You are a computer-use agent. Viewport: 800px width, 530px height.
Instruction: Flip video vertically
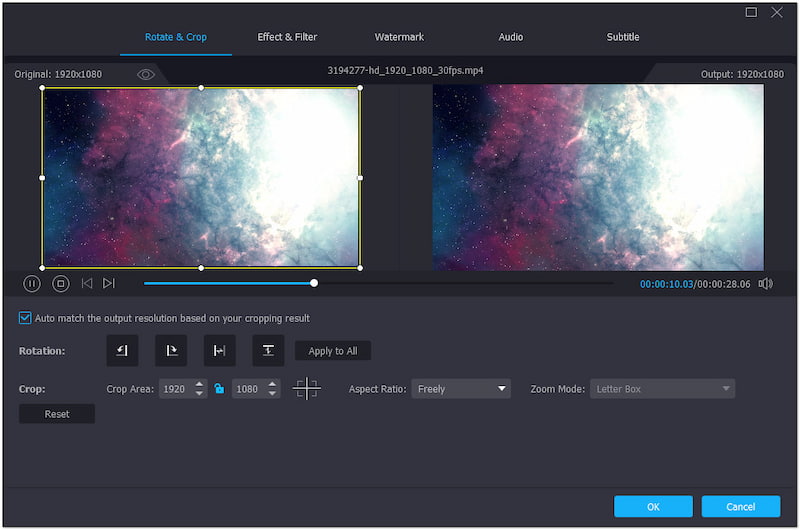[x=268, y=351]
